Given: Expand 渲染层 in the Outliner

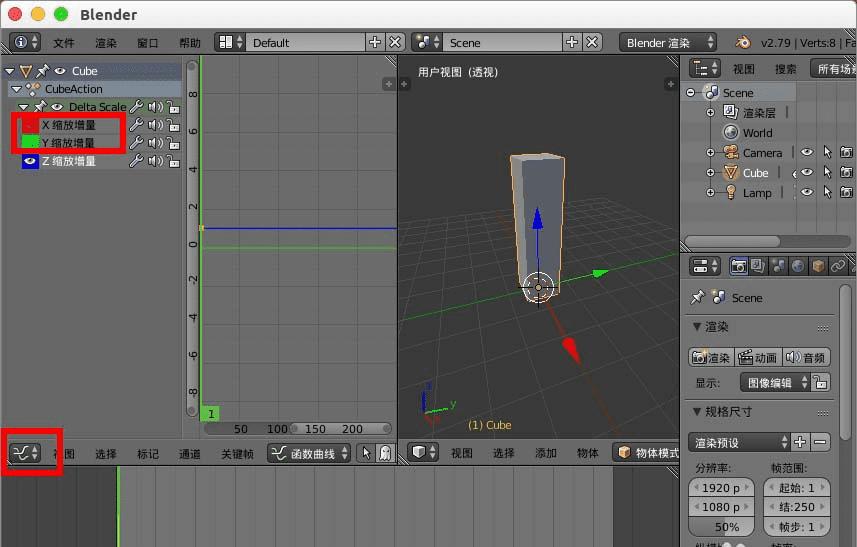Looking at the screenshot, I should tap(711, 113).
